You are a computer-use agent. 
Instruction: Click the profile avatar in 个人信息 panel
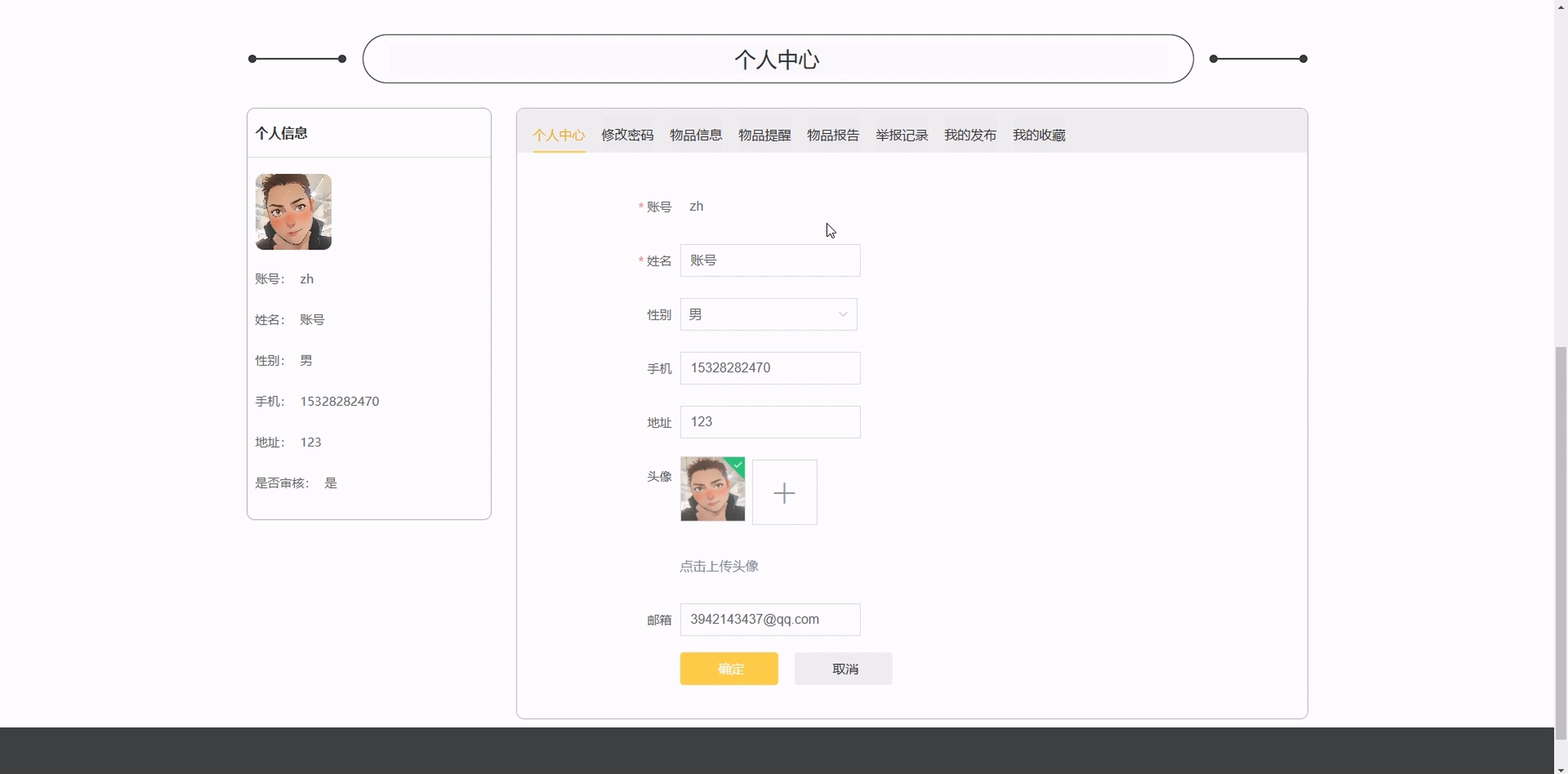click(x=294, y=212)
